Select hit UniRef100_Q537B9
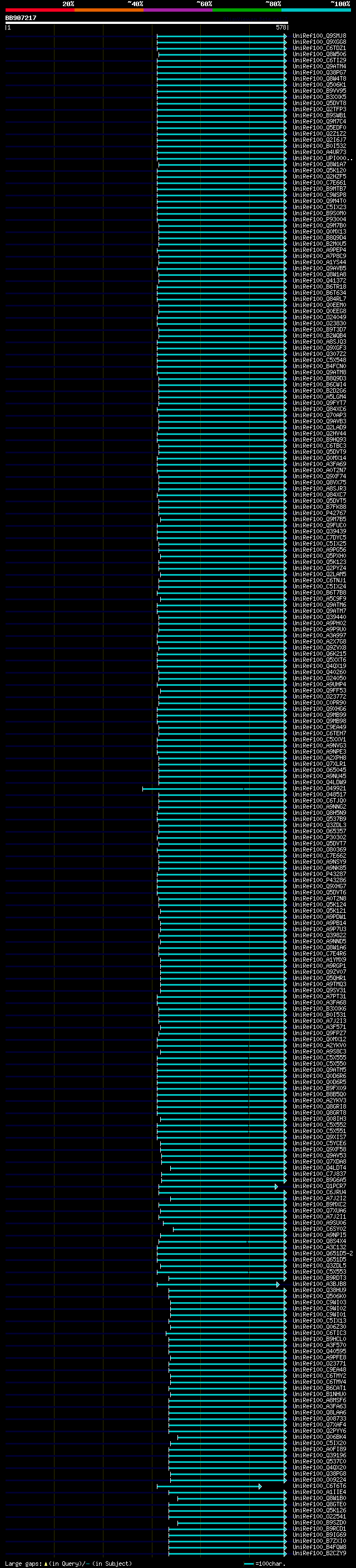 tap(319, 819)
